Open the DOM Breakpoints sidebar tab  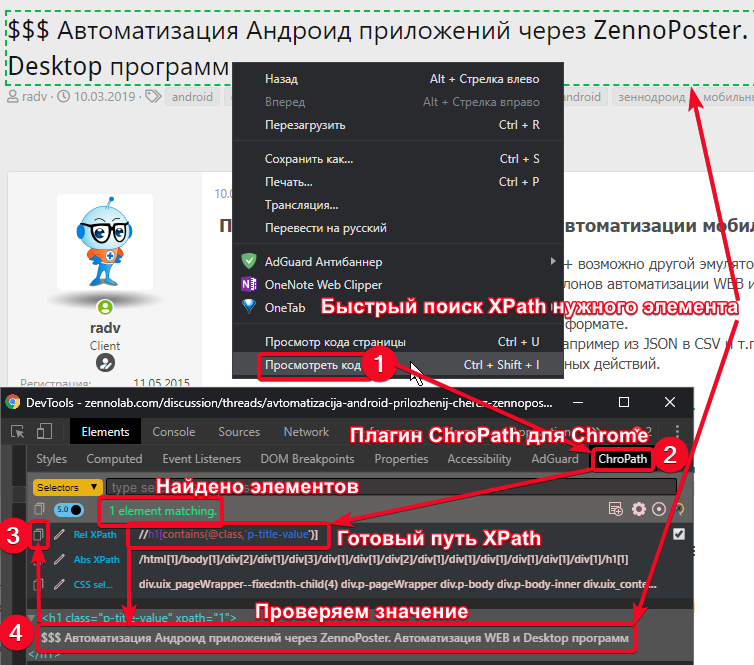(x=307, y=459)
